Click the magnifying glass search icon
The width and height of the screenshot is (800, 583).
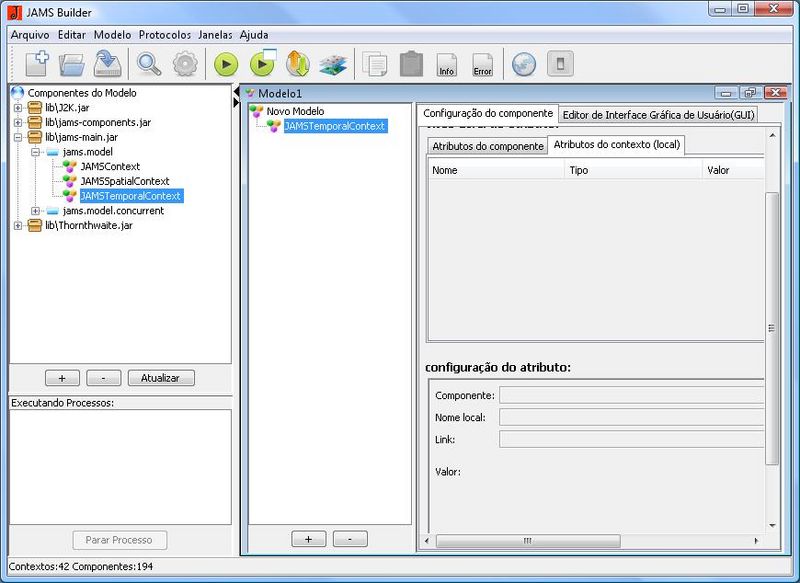pyautogui.click(x=149, y=64)
